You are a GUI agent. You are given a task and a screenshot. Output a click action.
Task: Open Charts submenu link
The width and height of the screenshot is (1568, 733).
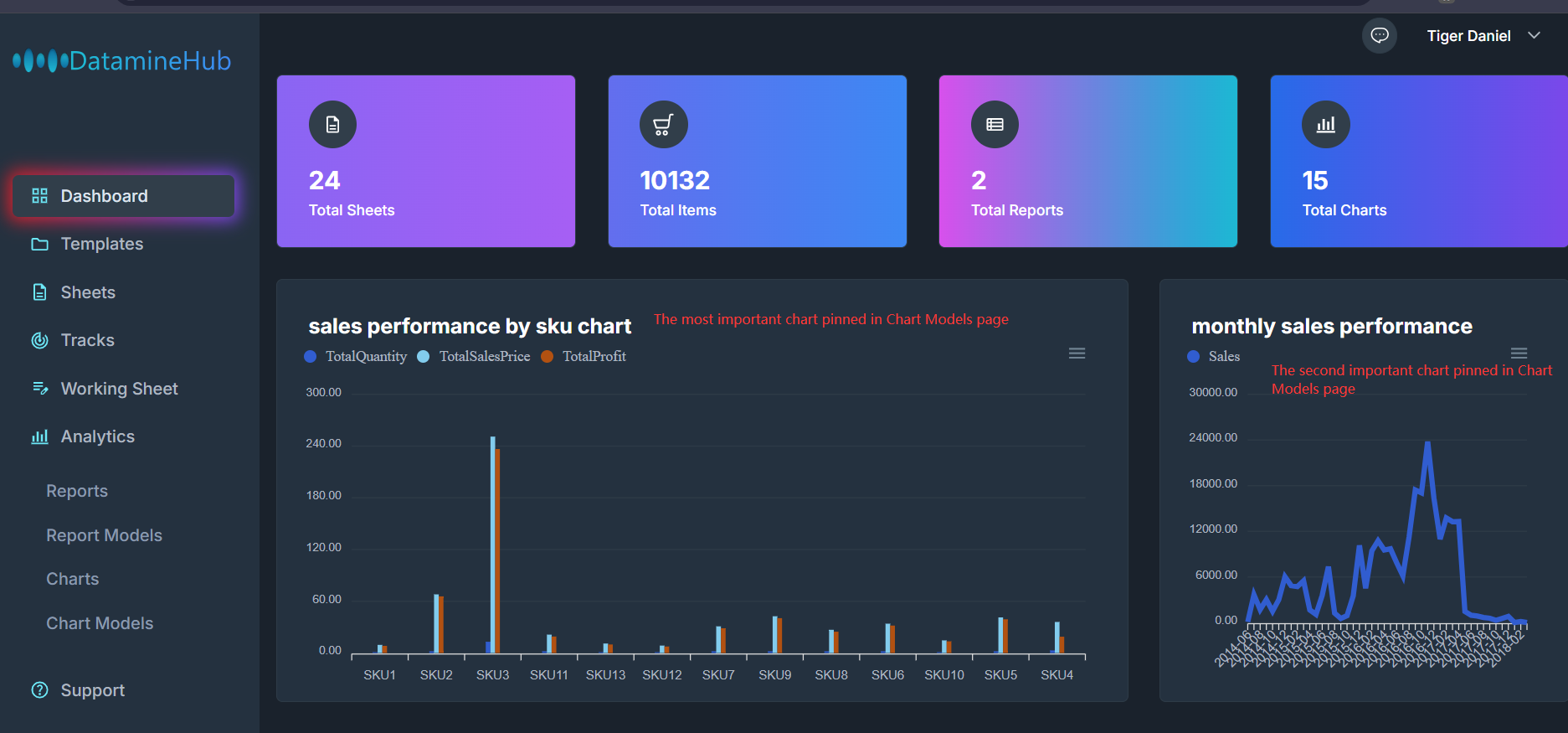(72, 579)
